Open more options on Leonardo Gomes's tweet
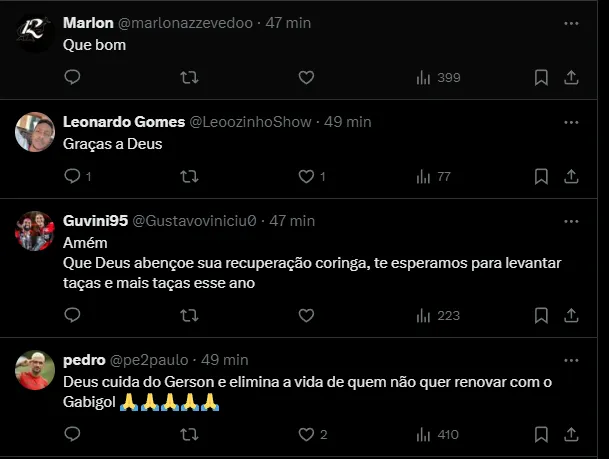This screenshot has height=459, width=609. [x=571, y=121]
